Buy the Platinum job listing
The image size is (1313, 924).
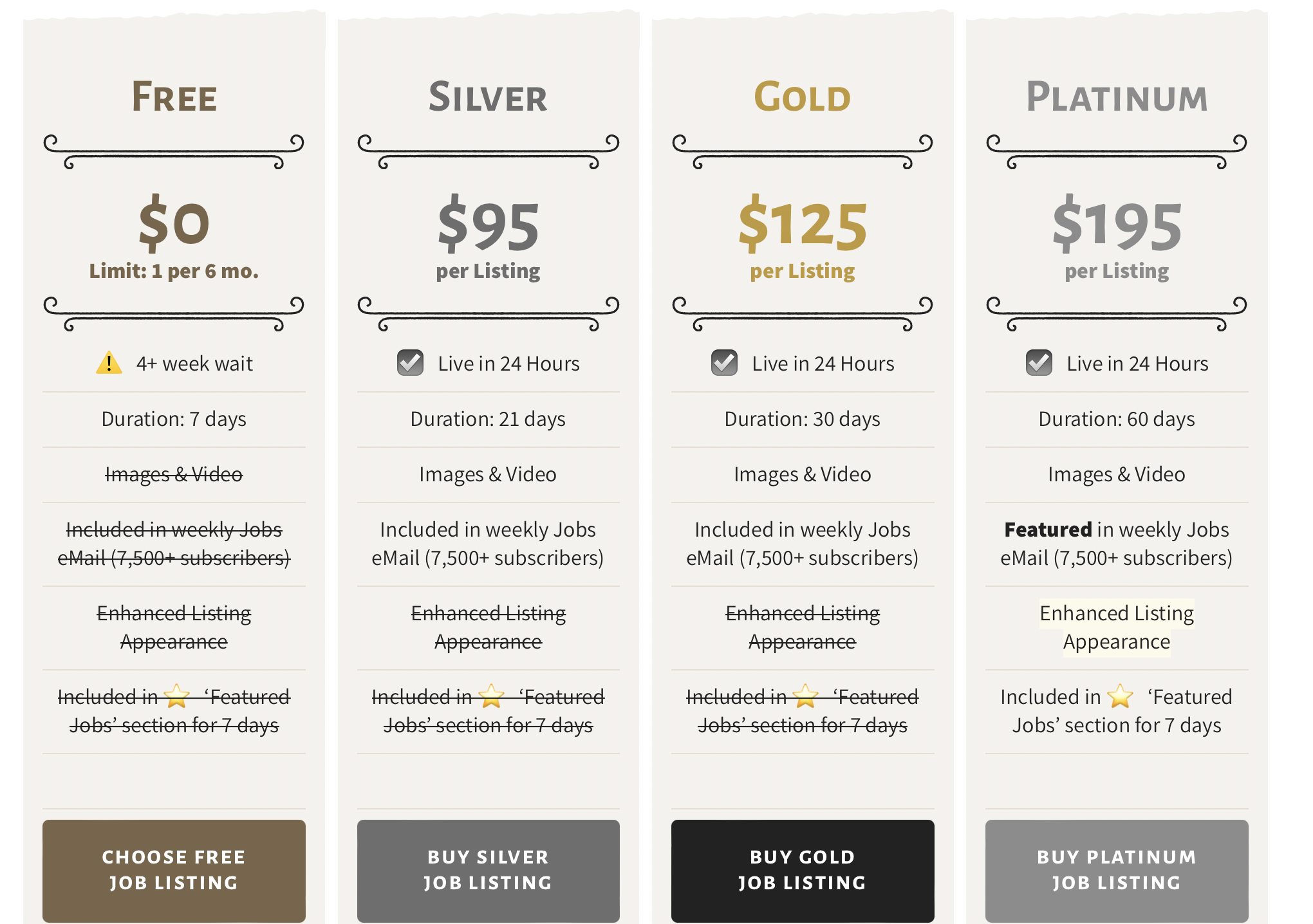point(1117,871)
